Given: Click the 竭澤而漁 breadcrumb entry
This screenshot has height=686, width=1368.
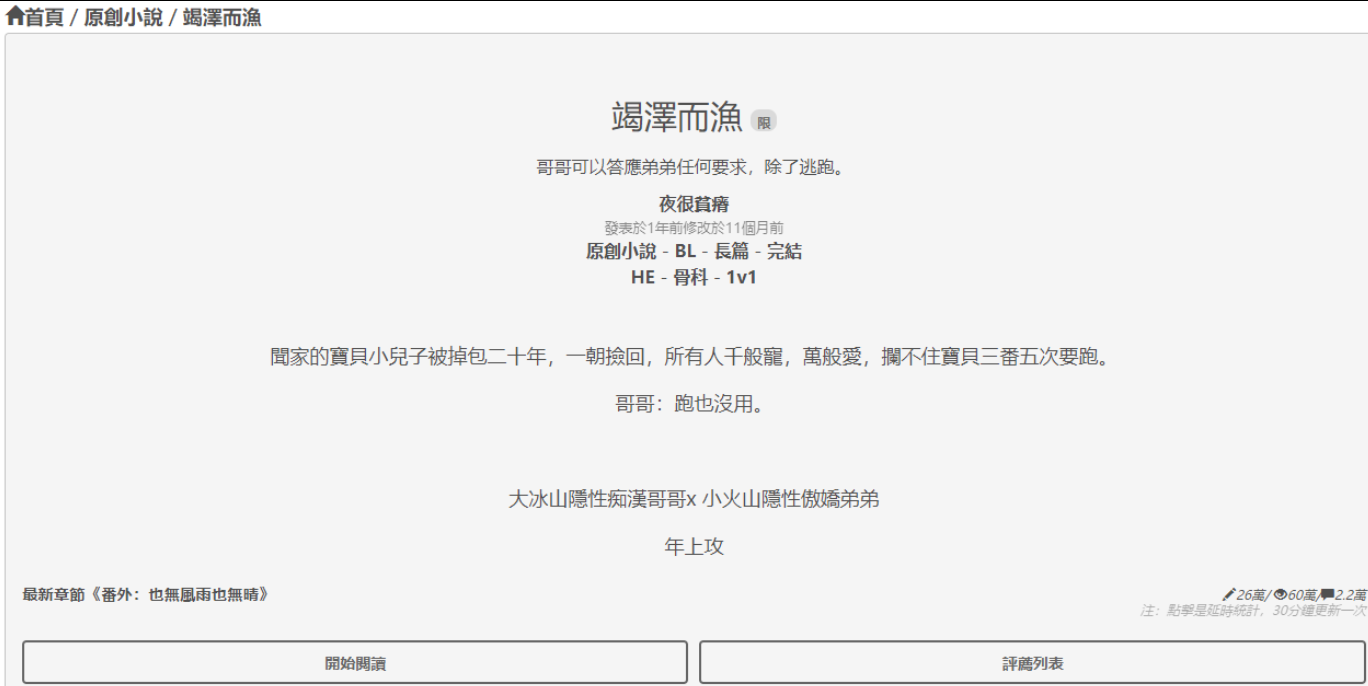Looking at the screenshot, I should tap(222, 18).
